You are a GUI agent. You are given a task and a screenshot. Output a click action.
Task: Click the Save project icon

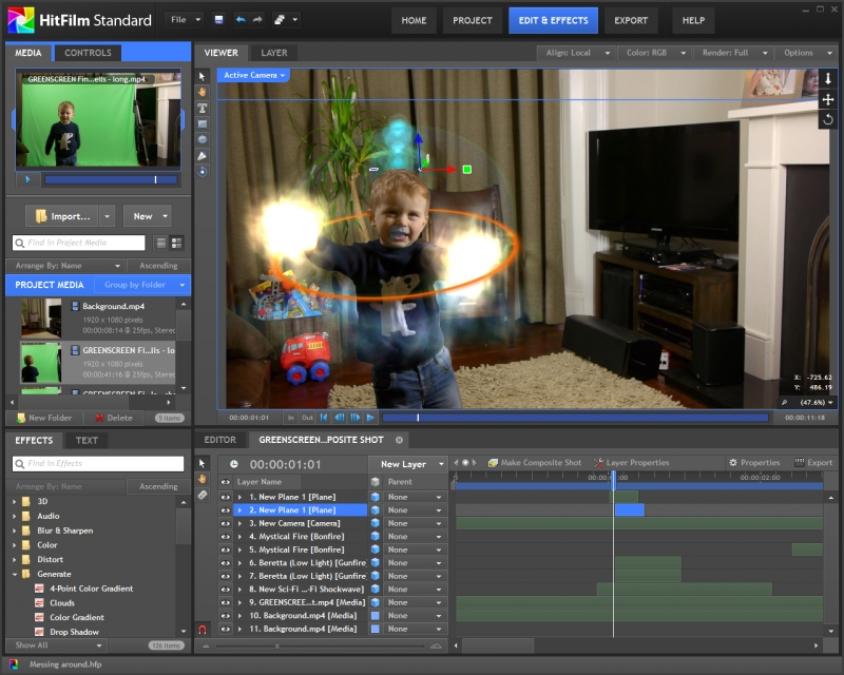[x=219, y=20]
